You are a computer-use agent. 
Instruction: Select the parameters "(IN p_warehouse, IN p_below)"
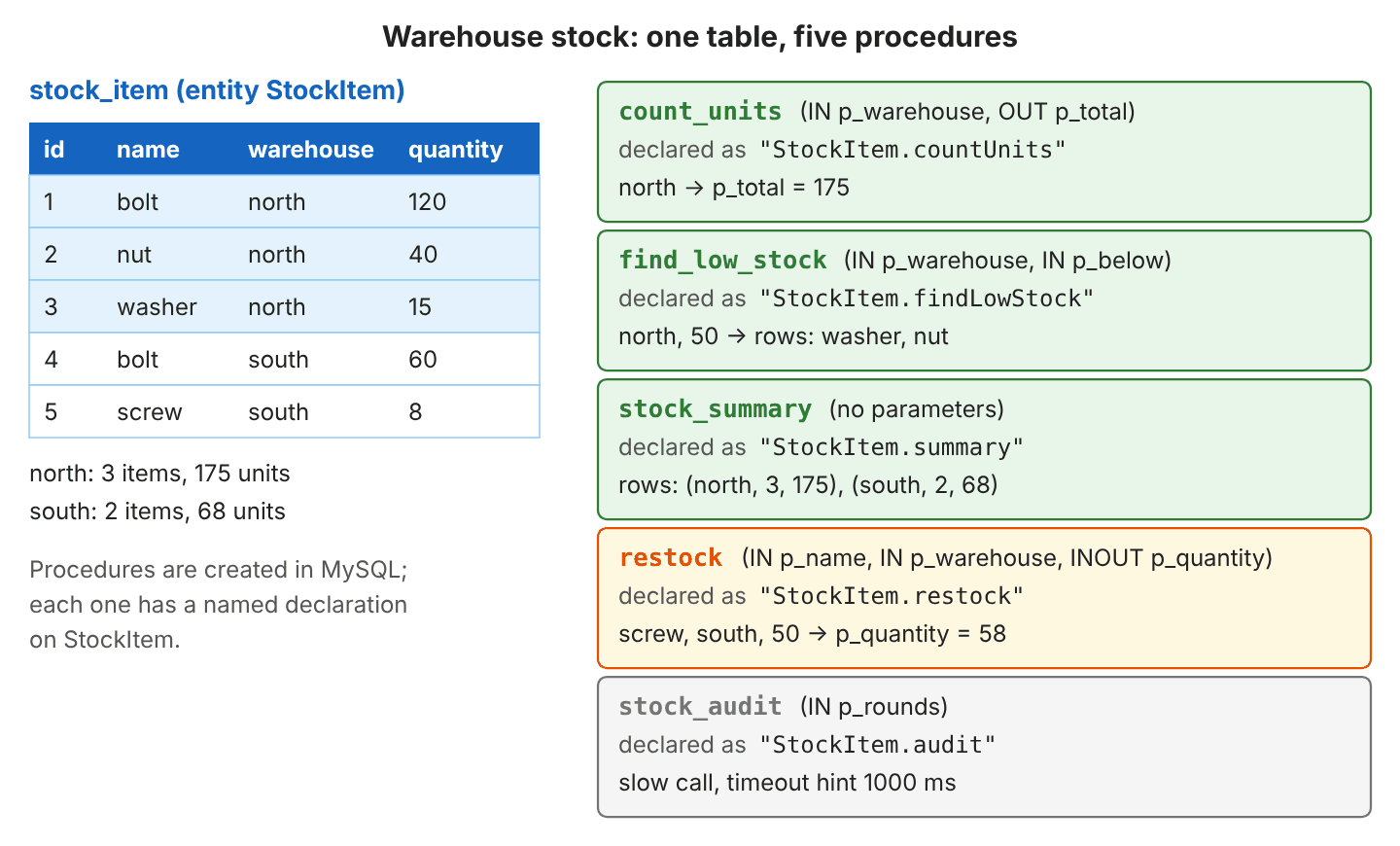point(1007,261)
